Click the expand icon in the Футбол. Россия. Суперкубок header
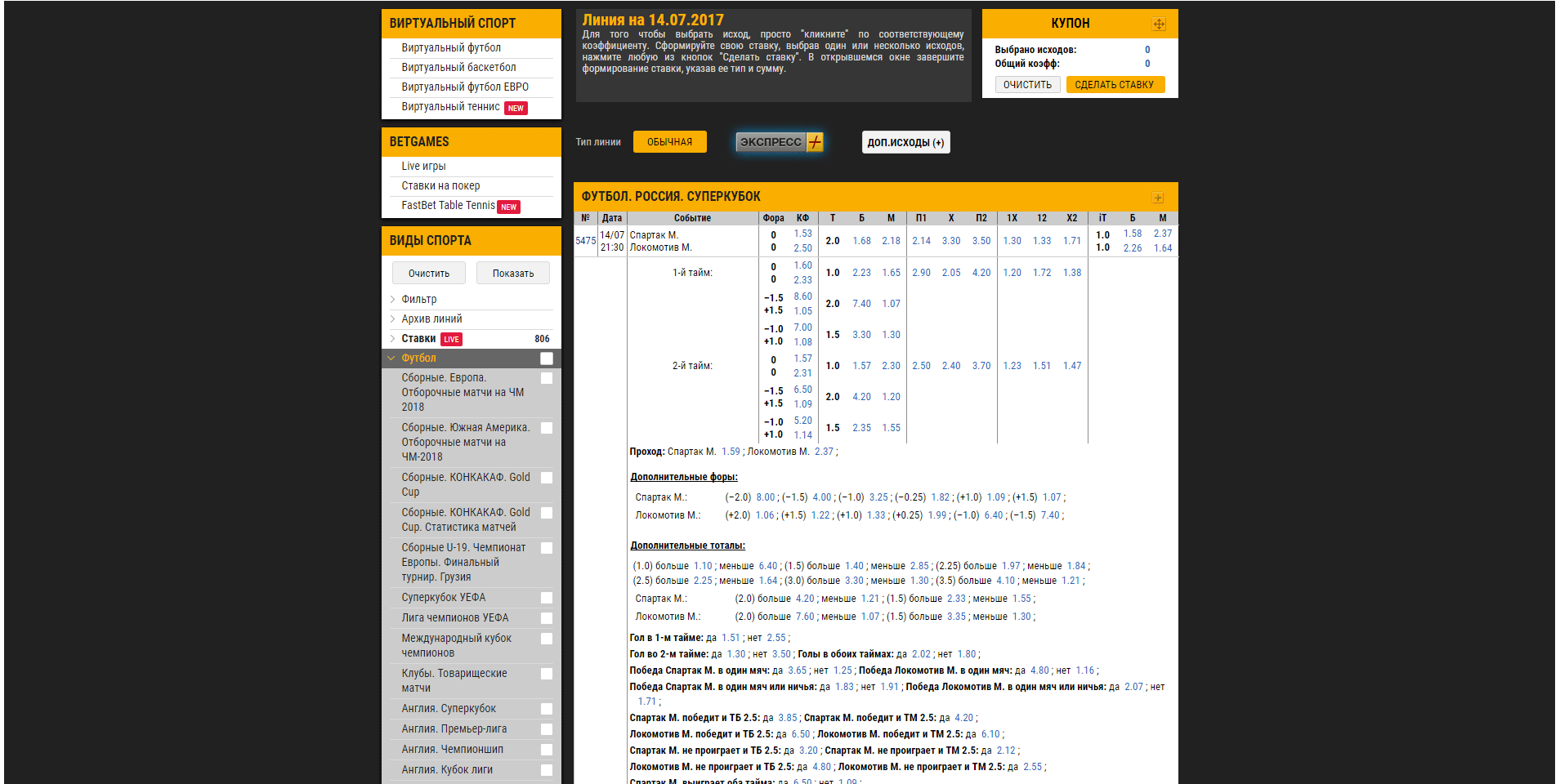Viewport: 1560px width, 784px height. click(1158, 198)
